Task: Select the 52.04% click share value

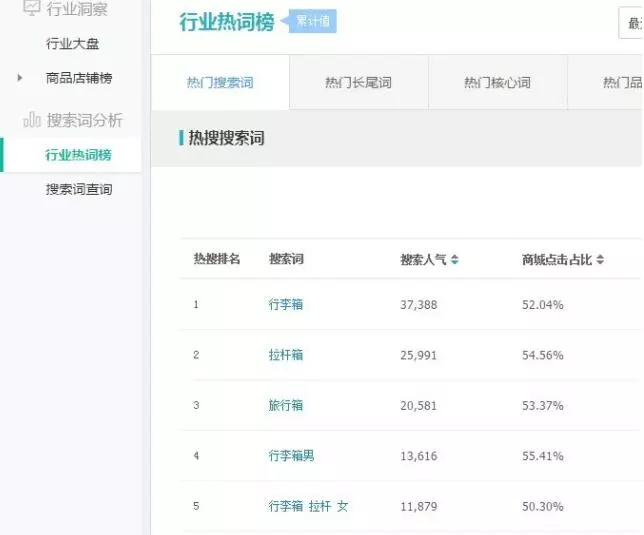Action: [x=543, y=305]
